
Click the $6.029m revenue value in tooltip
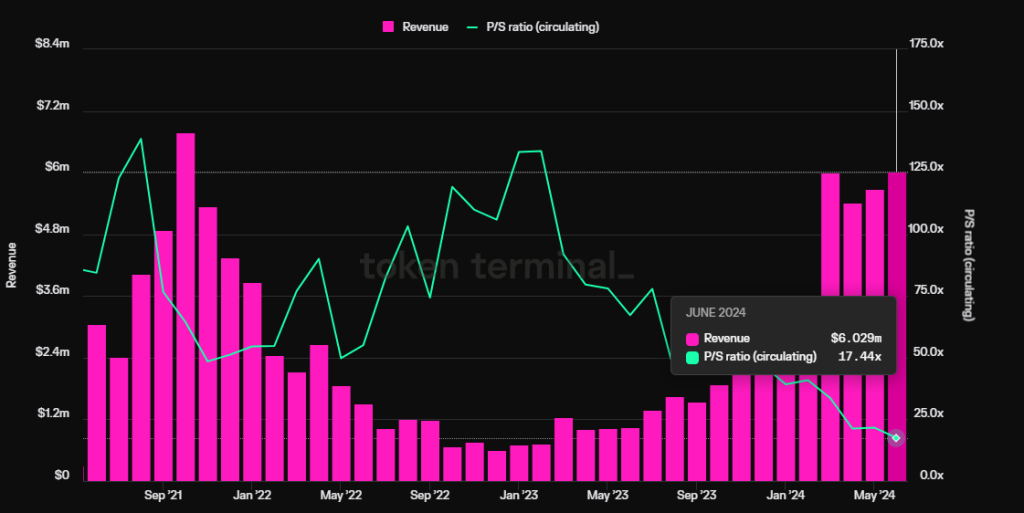856,338
